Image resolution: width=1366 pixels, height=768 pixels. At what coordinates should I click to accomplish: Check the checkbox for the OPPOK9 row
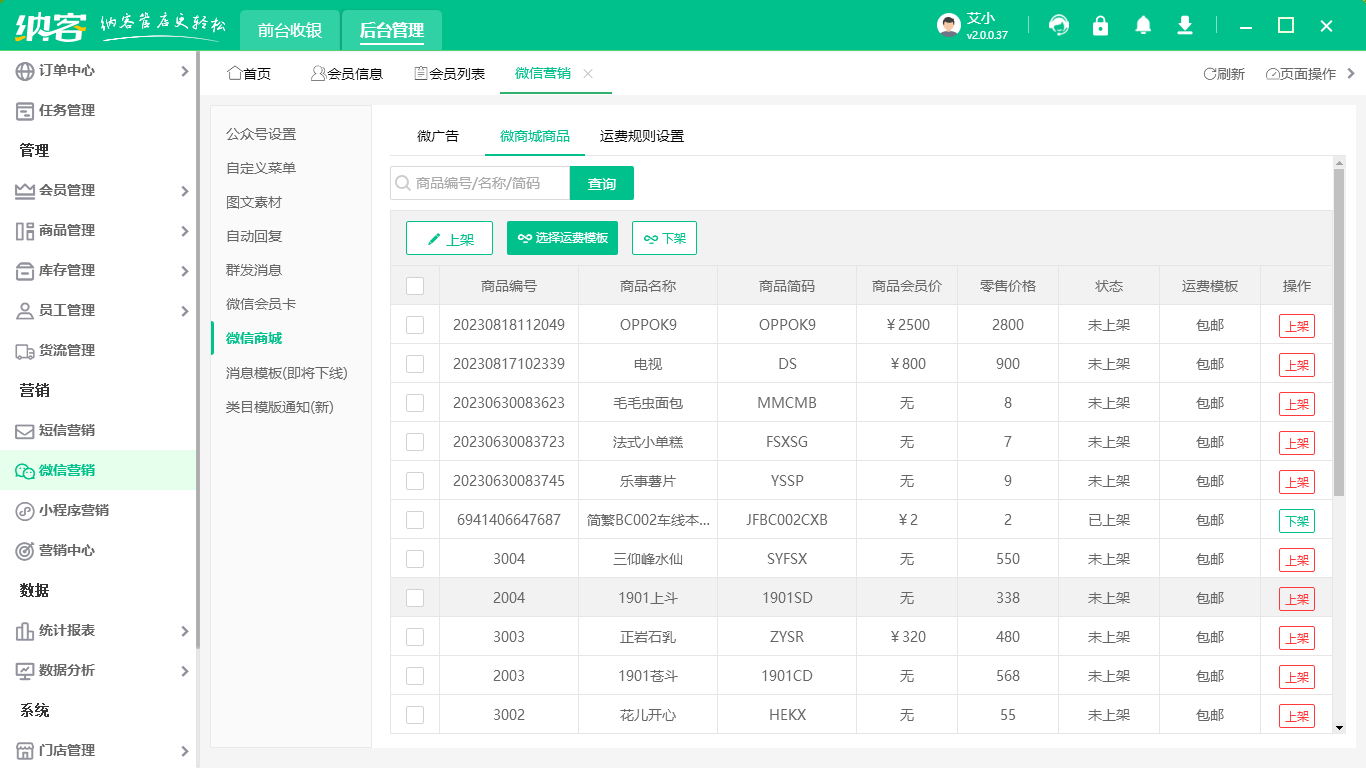[x=415, y=324]
